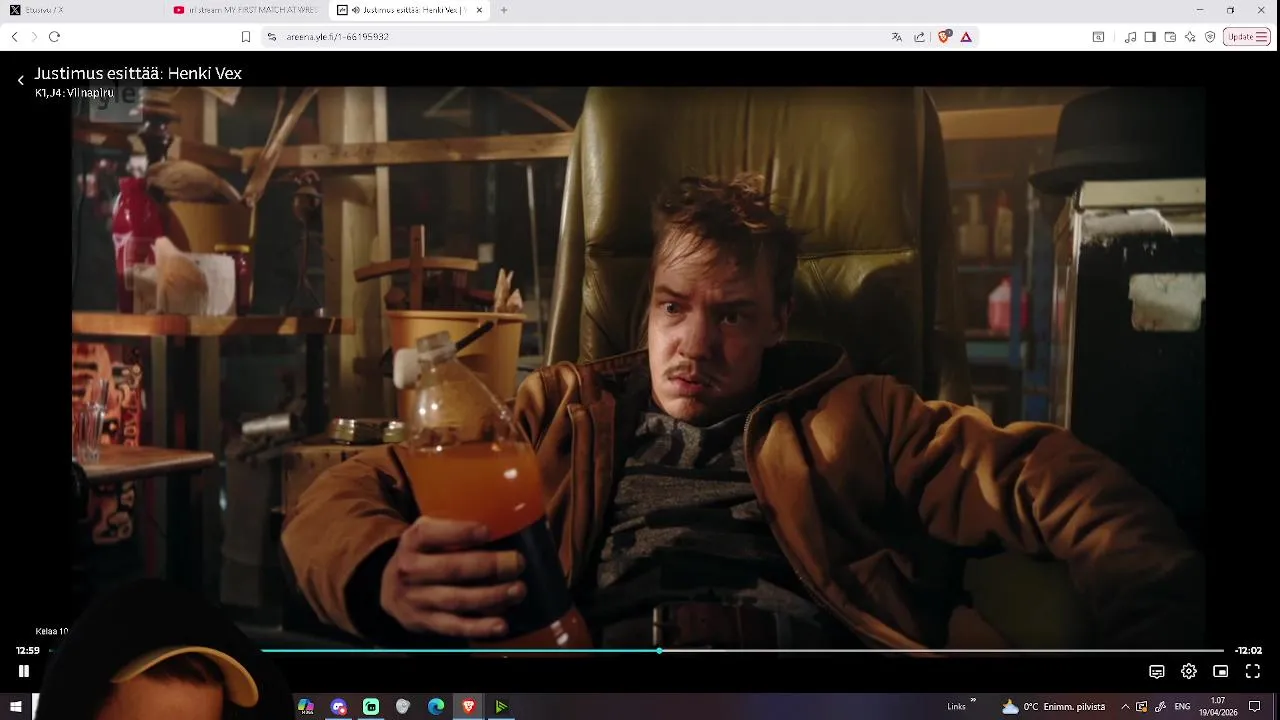
Task: Open site information icon in address bar
Action: pos(271,37)
